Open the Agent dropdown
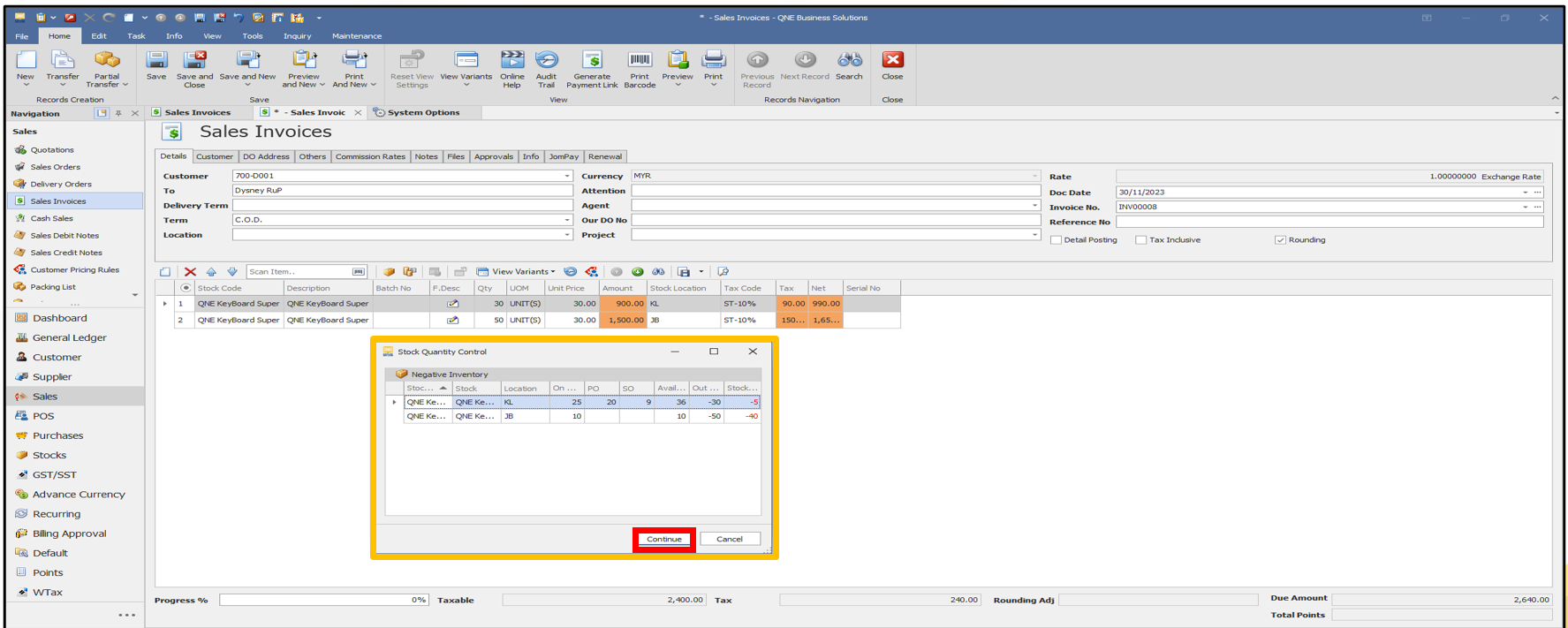 point(1034,206)
